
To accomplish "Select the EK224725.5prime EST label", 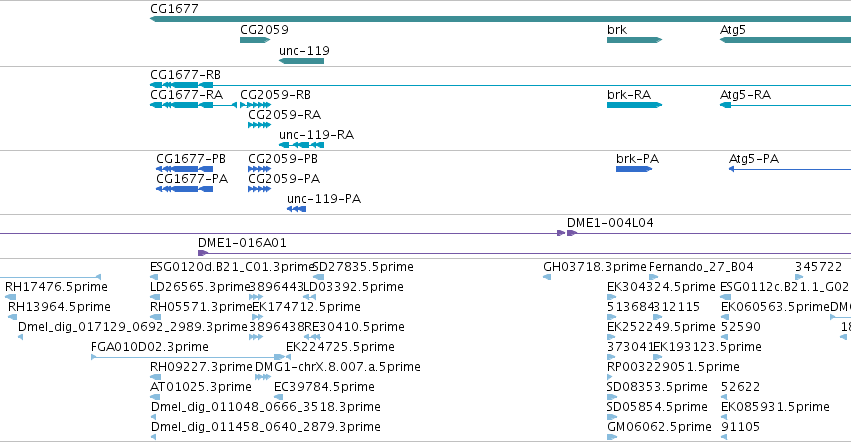I will point(340,347).
